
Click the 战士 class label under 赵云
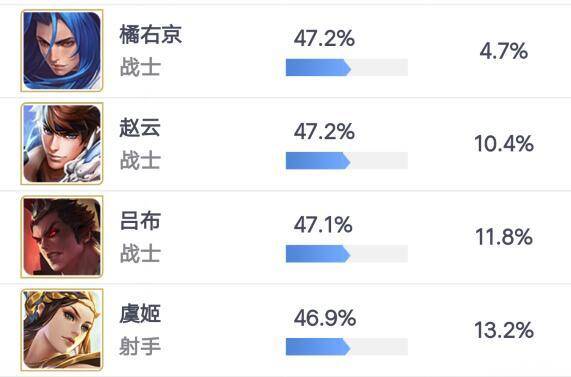coord(140,160)
